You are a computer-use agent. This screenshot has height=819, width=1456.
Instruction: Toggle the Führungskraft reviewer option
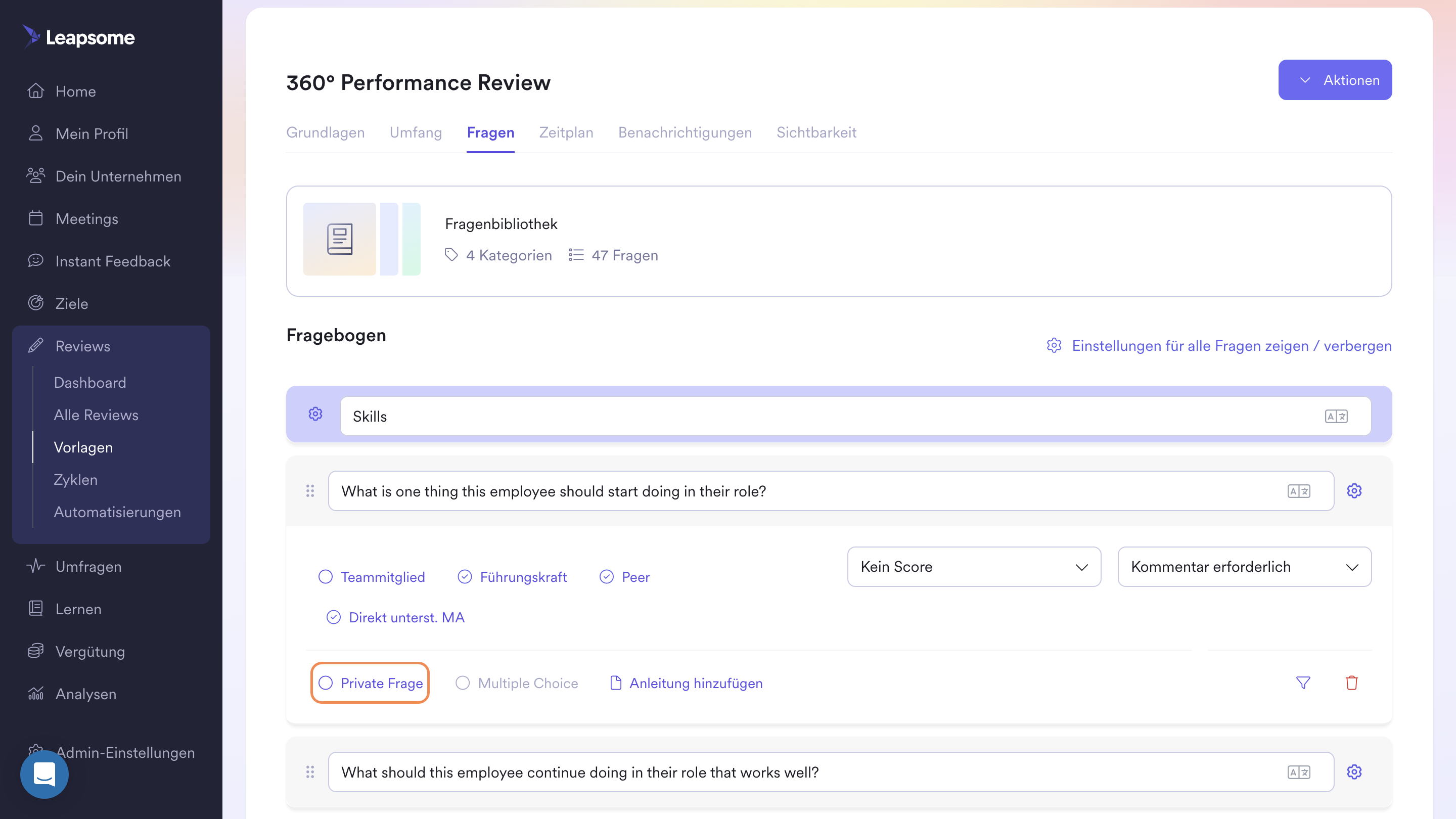pyautogui.click(x=512, y=576)
